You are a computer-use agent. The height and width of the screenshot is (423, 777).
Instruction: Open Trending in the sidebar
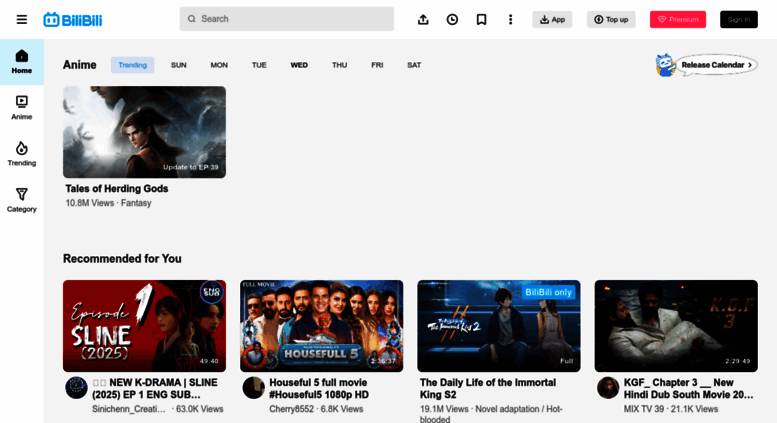point(22,154)
